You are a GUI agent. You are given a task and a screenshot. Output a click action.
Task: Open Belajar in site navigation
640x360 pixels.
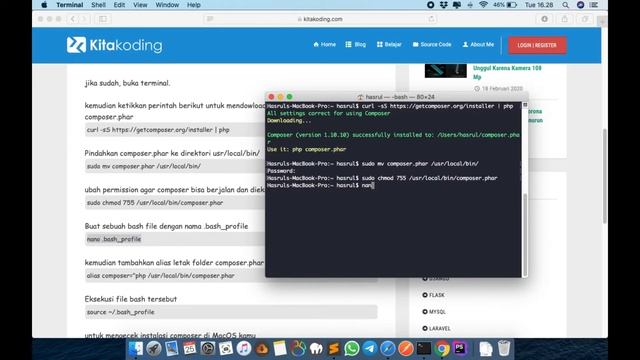click(x=389, y=44)
